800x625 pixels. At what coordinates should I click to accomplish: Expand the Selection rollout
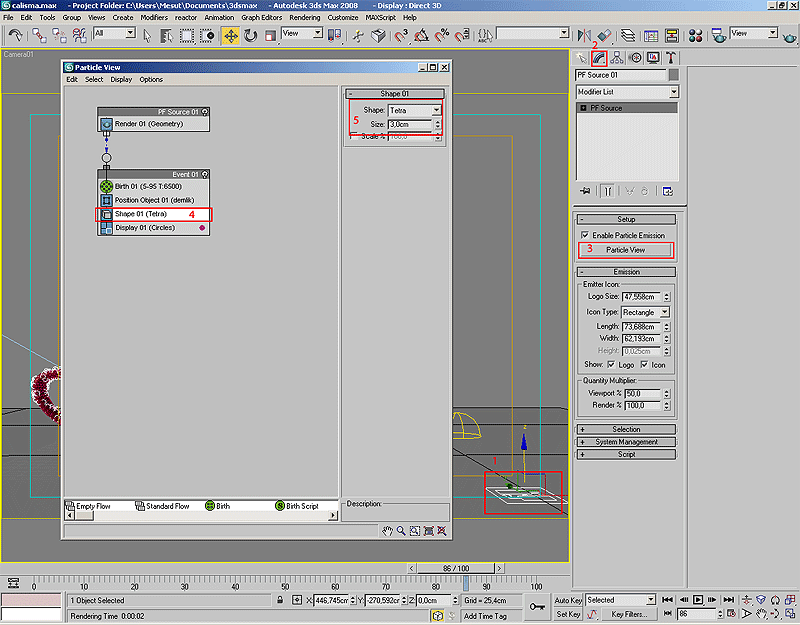[626, 429]
